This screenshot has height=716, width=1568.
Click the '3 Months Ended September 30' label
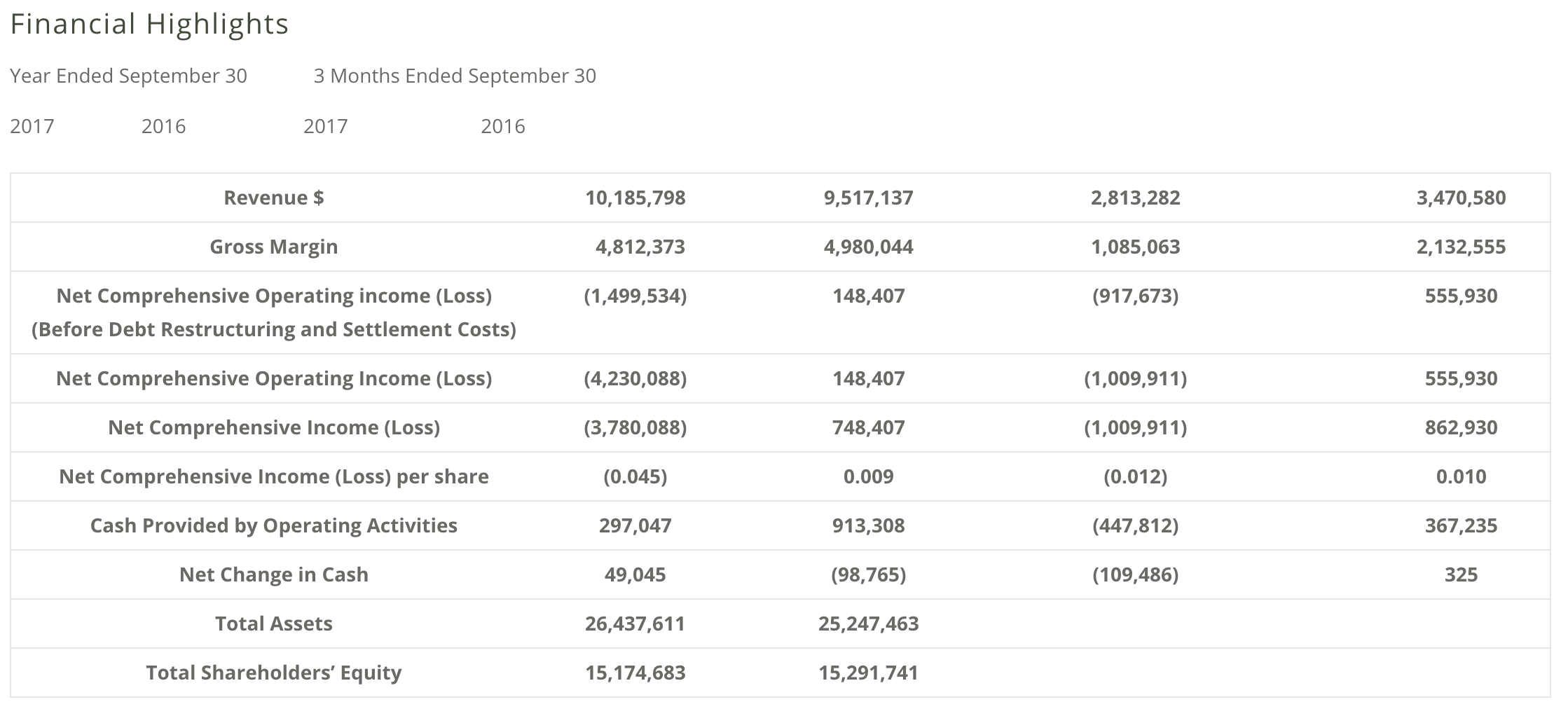[455, 76]
